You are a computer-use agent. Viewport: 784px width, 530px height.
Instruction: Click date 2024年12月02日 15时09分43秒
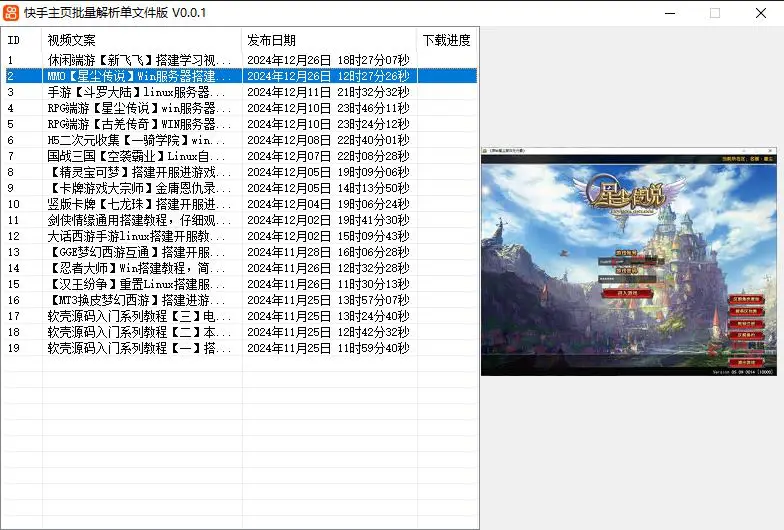pyautogui.click(x=328, y=236)
